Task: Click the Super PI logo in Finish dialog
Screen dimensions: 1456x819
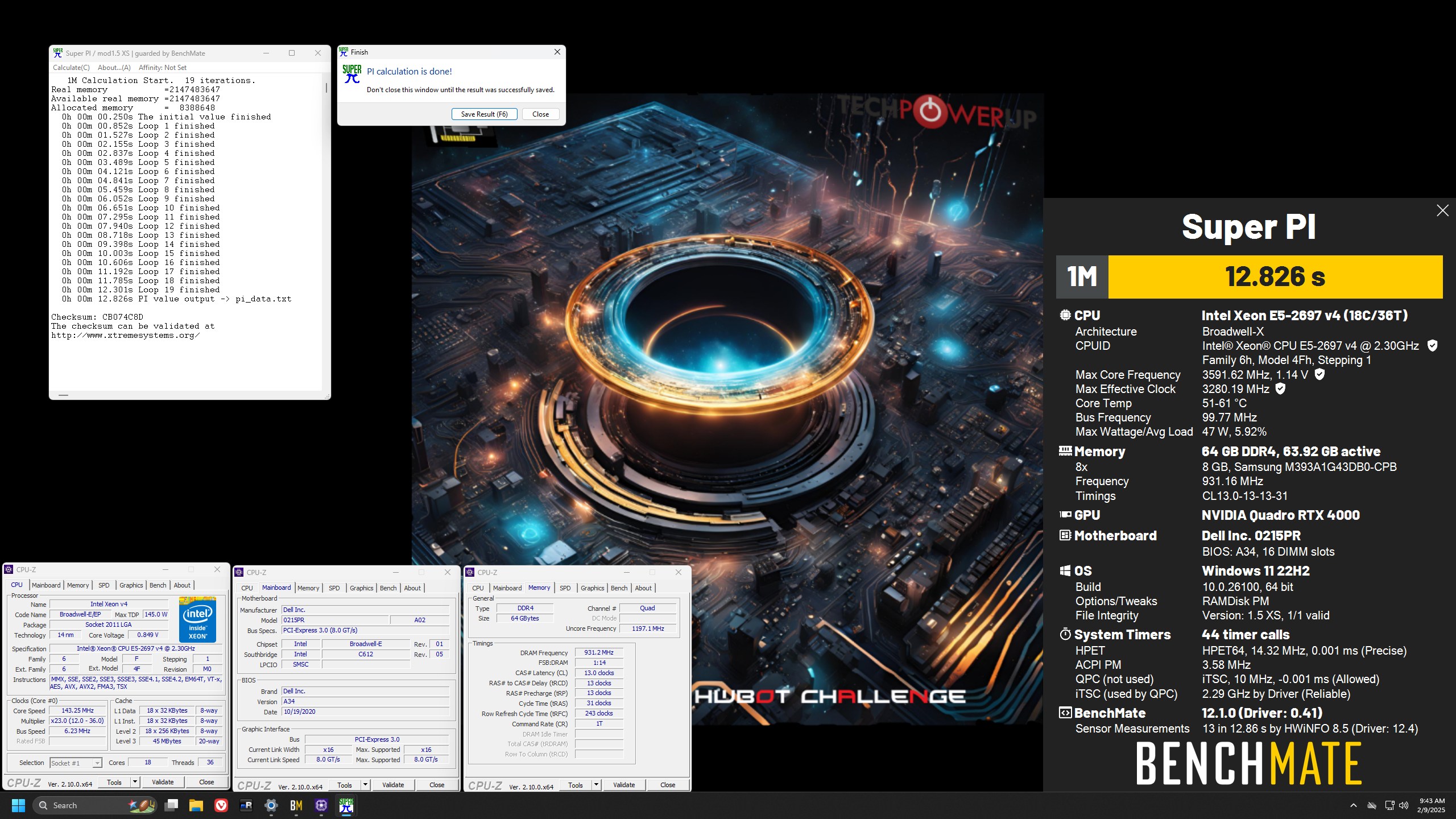Action: 352,74
